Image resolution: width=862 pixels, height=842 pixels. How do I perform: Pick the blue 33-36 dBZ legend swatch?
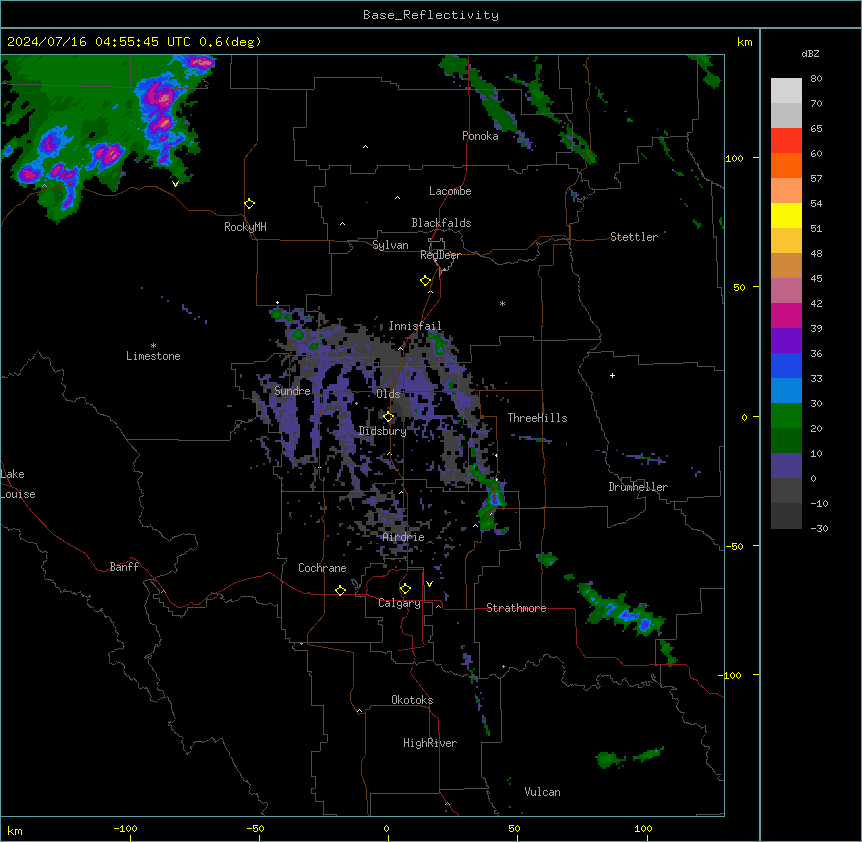(x=786, y=365)
